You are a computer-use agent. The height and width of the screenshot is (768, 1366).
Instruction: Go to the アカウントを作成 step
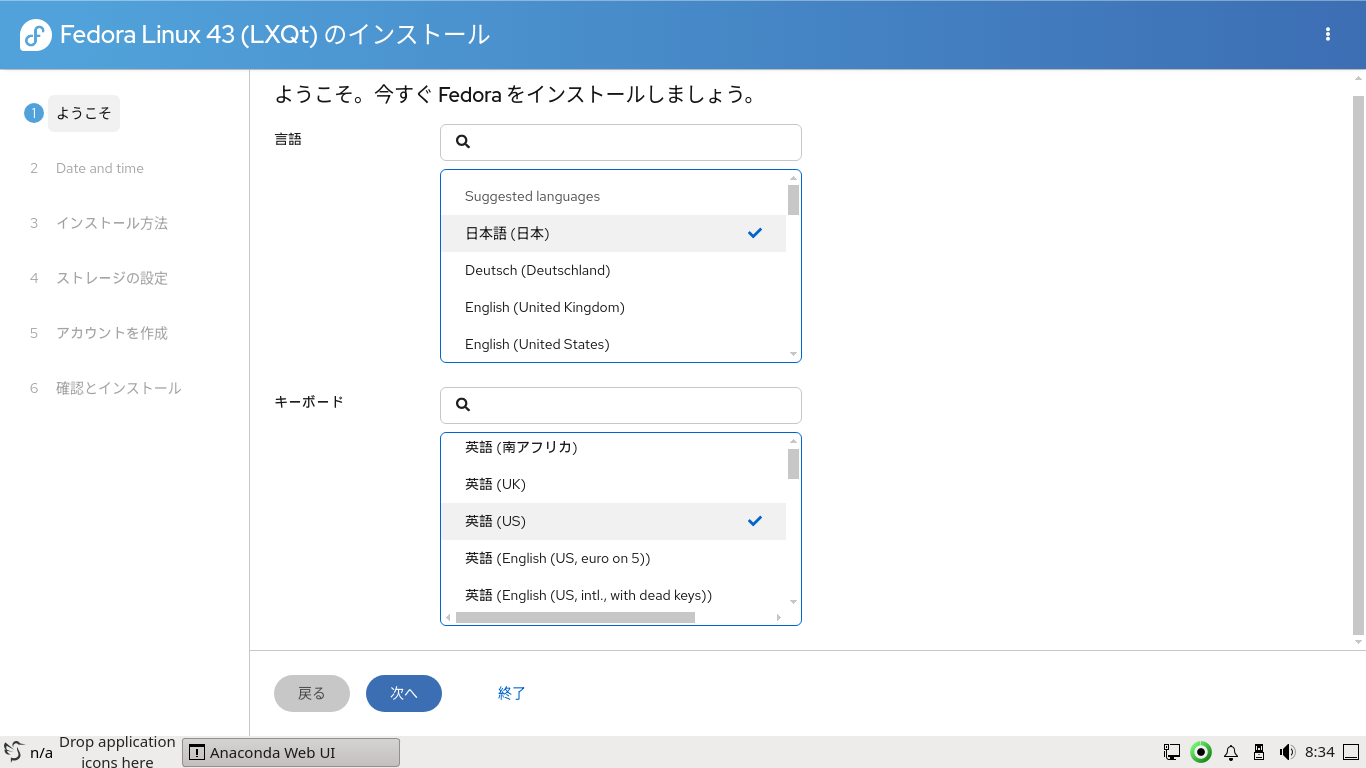[112, 333]
